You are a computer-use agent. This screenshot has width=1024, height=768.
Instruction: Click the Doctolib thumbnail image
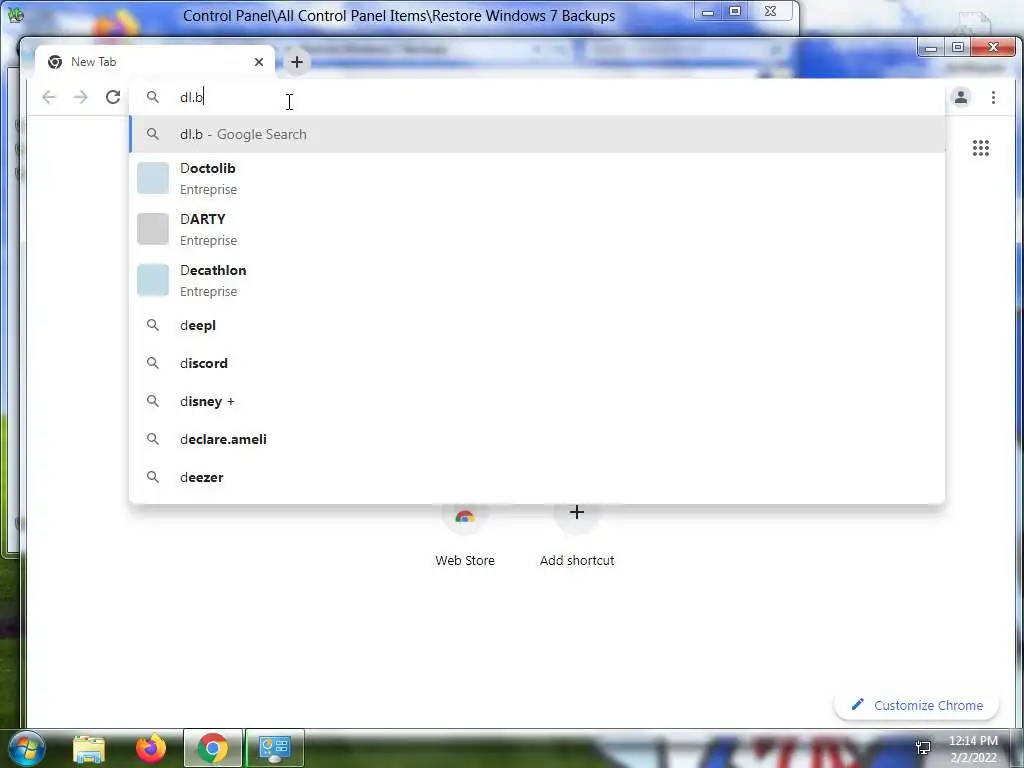pyautogui.click(x=153, y=178)
